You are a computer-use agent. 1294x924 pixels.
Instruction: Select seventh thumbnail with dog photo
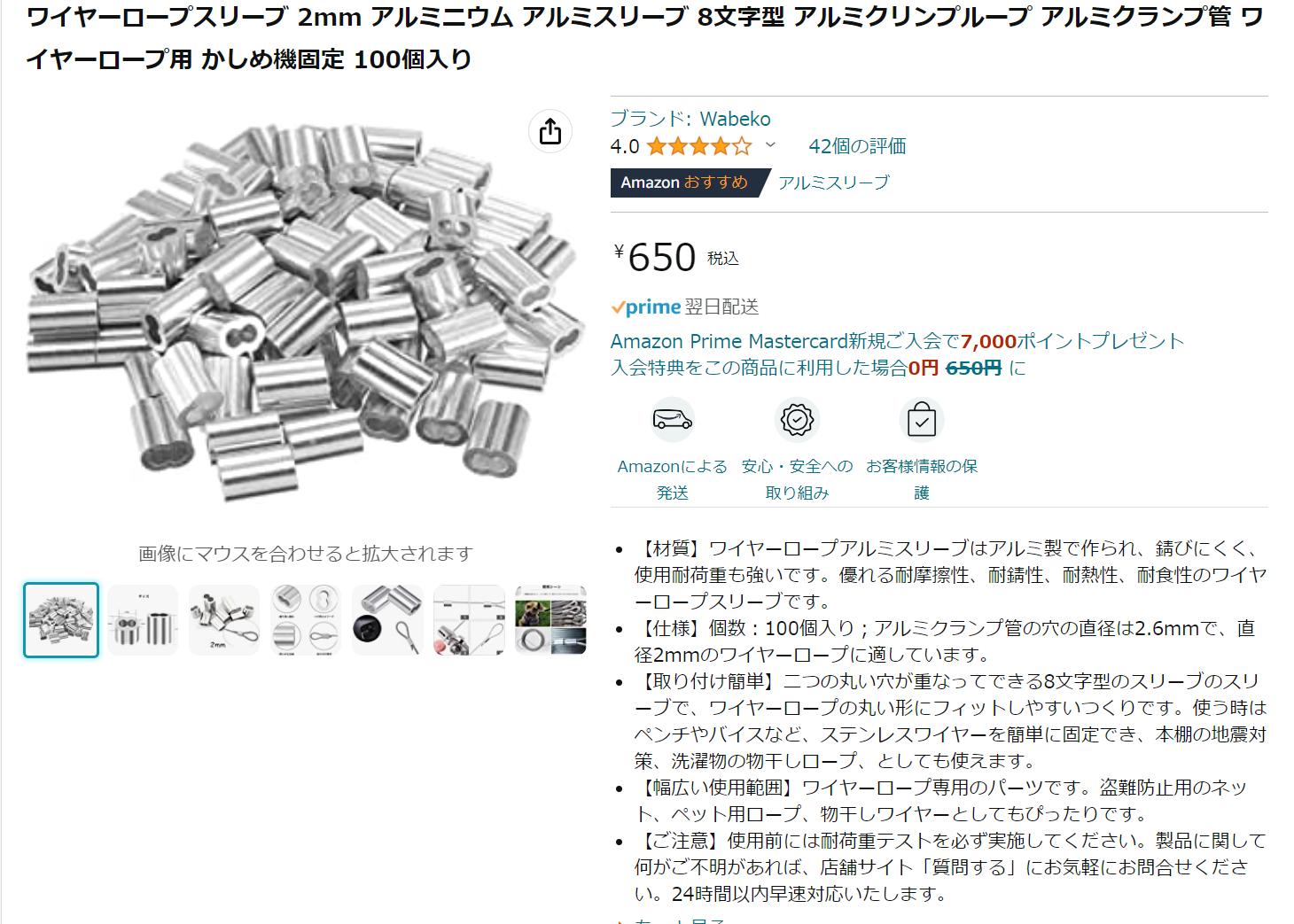(550, 620)
